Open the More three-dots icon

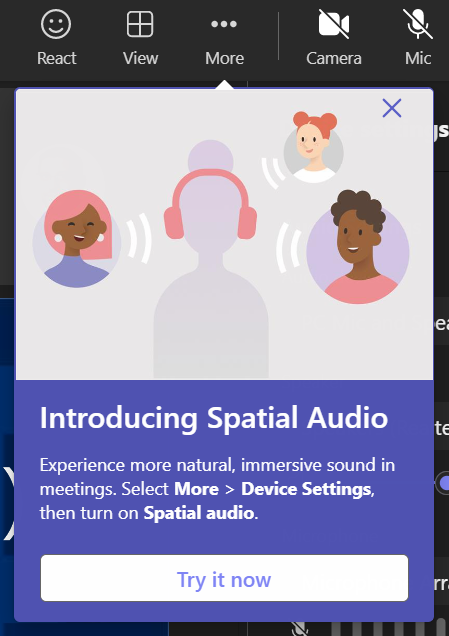pyautogui.click(x=224, y=24)
